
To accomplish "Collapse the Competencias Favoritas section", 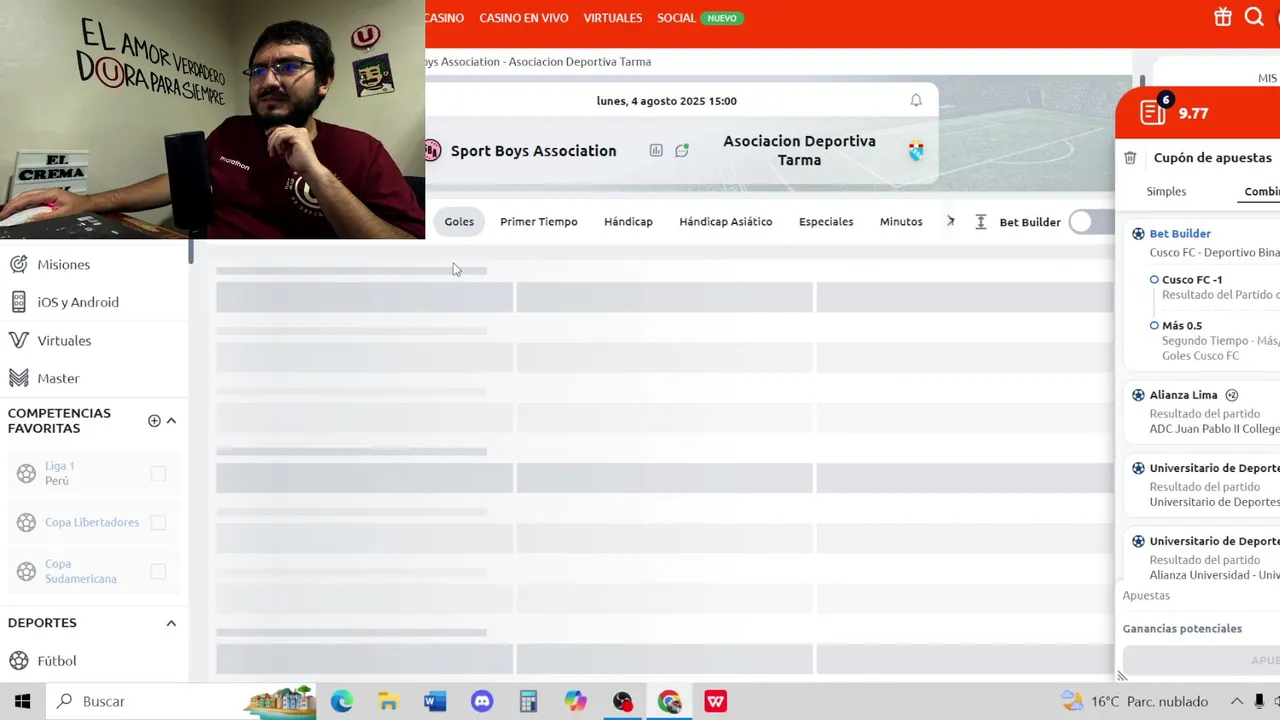I will 171,421.
